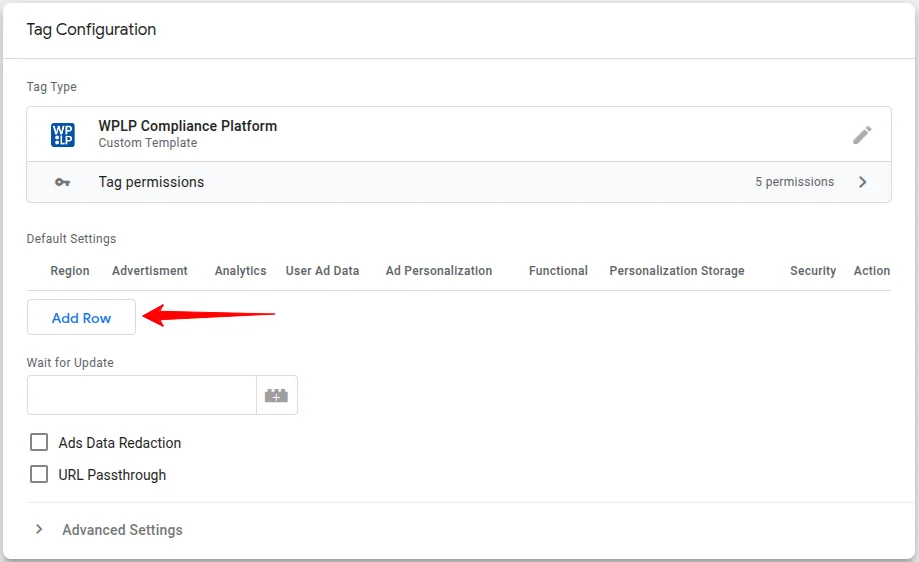
Task: Click the pencil edit icon for tag type
Action: point(862,135)
